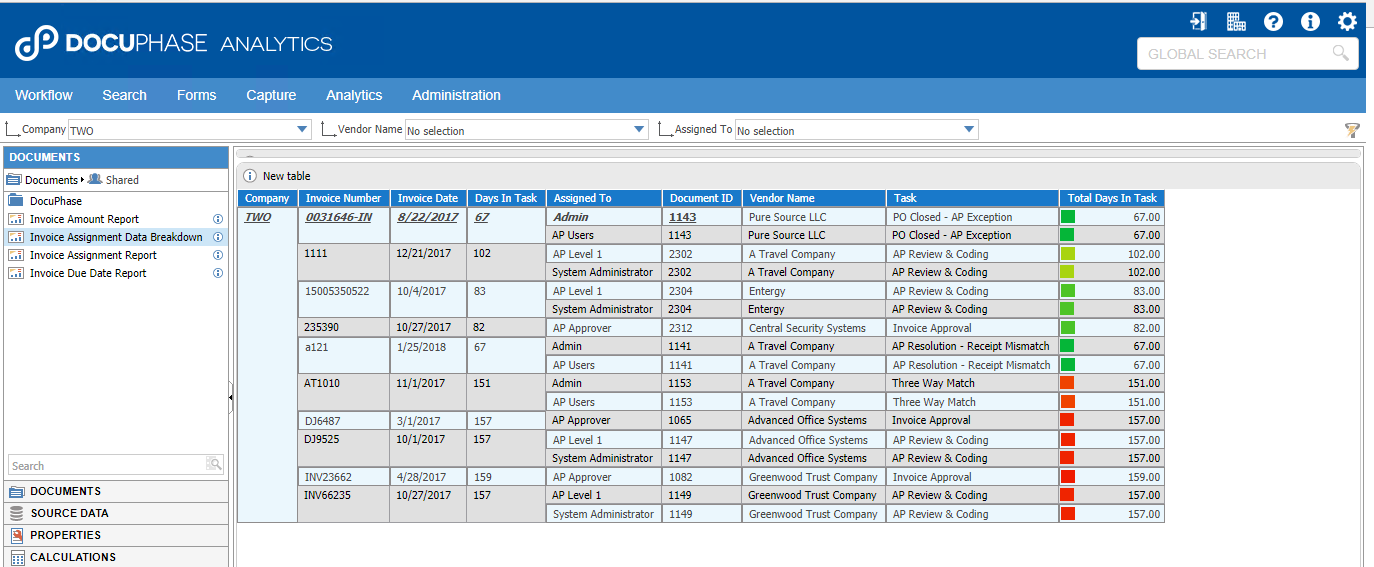Click the TWO company link in table
This screenshot has height=567, width=1374.
coord(258,217)
